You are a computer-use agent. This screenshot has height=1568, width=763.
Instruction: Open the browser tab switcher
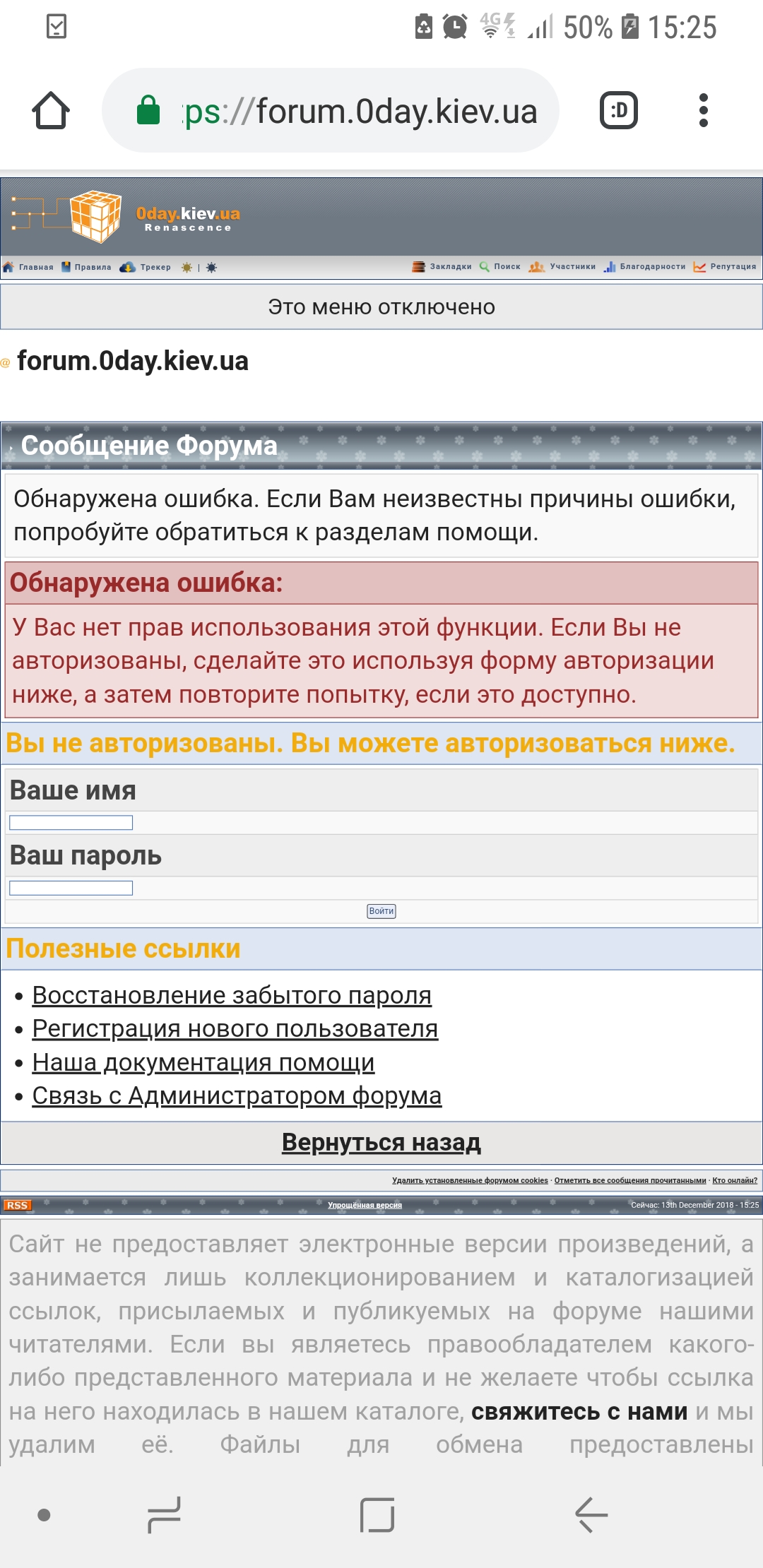pos(618,111)
